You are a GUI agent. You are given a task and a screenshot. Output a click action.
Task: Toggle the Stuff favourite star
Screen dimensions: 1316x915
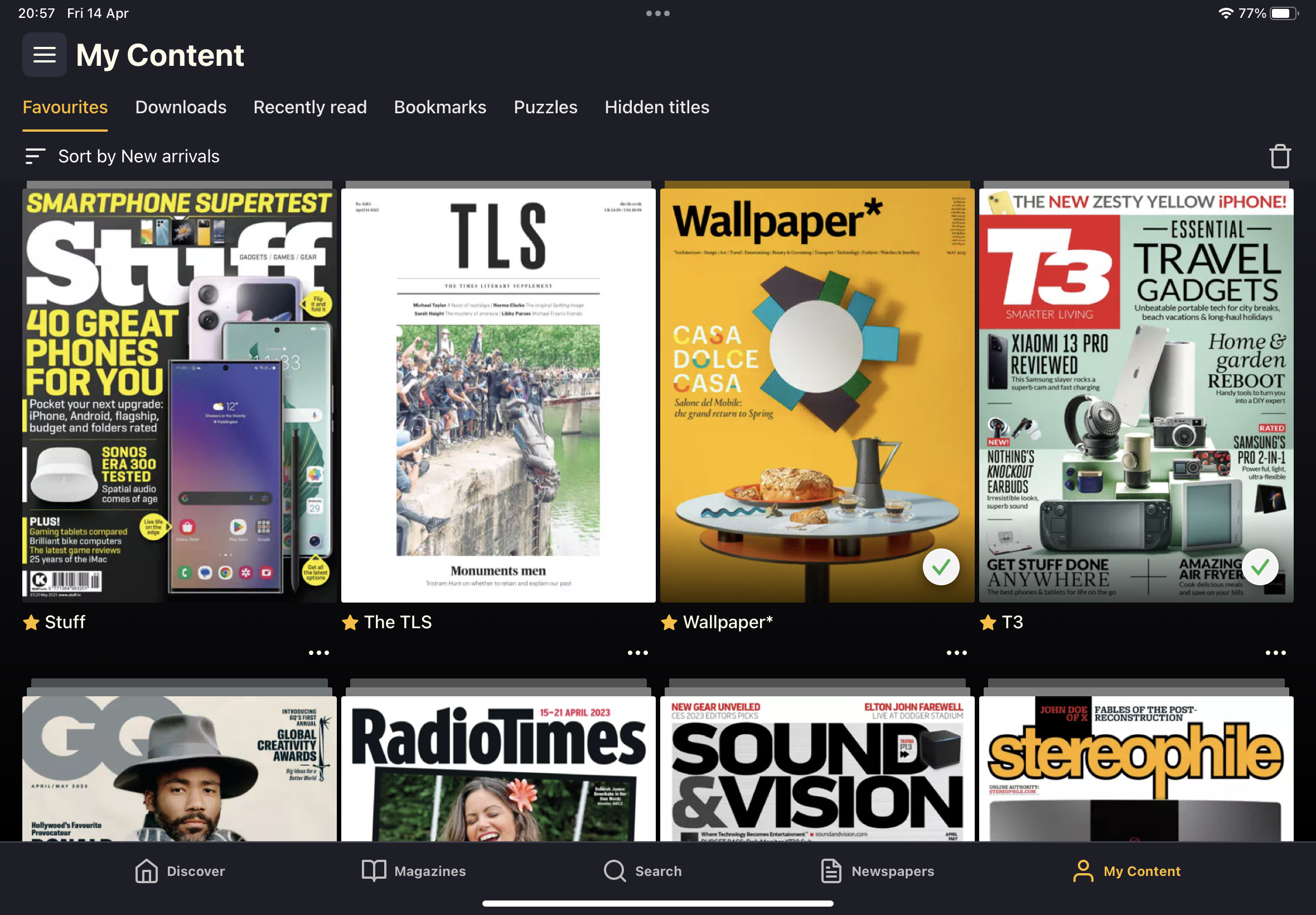(x=31, y=622)
